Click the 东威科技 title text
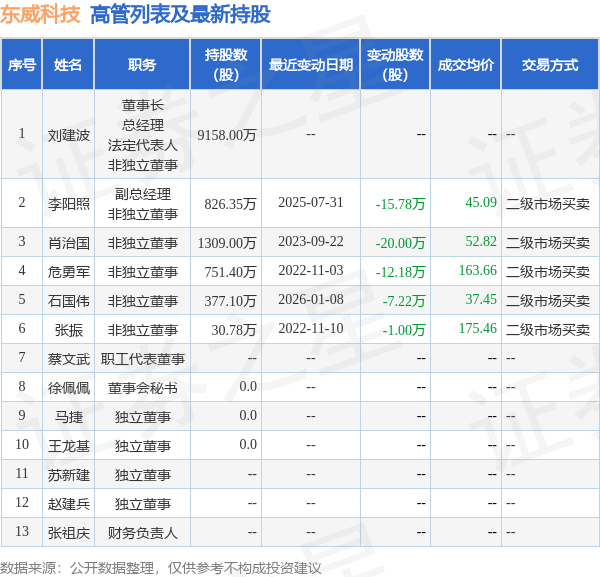 (40, 15)
